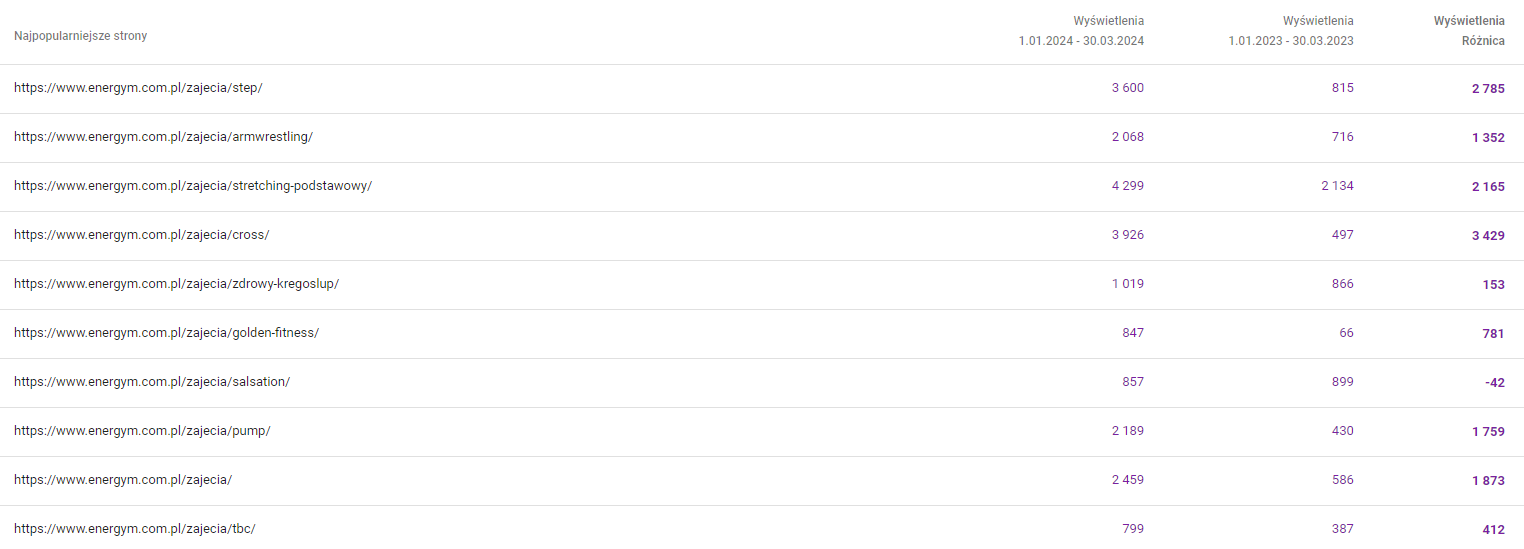Select the 3 600 views value

(1127, 88)
